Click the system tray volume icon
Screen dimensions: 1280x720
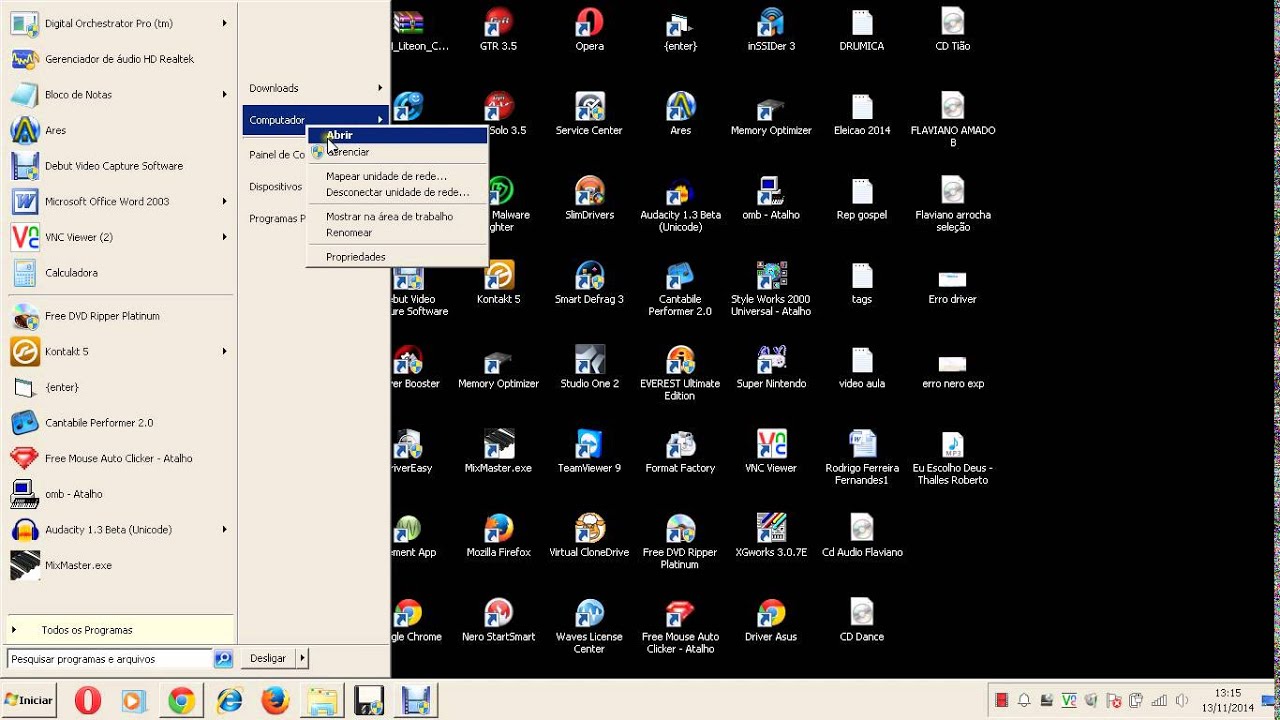coord(1182,701)
